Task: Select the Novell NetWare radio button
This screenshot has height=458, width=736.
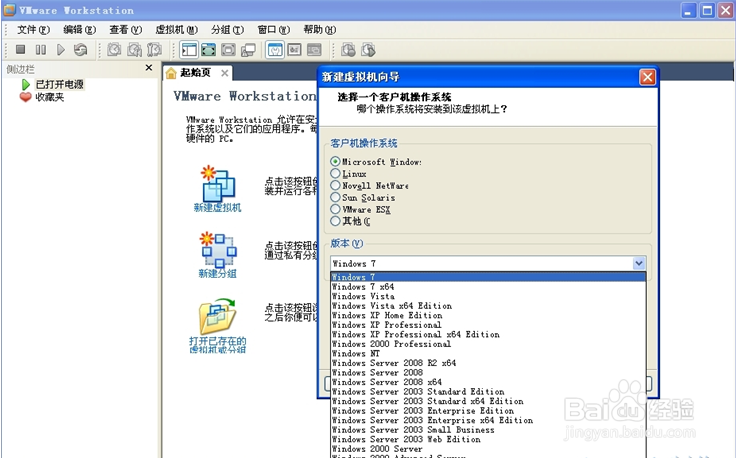Action: click(335, 185)
